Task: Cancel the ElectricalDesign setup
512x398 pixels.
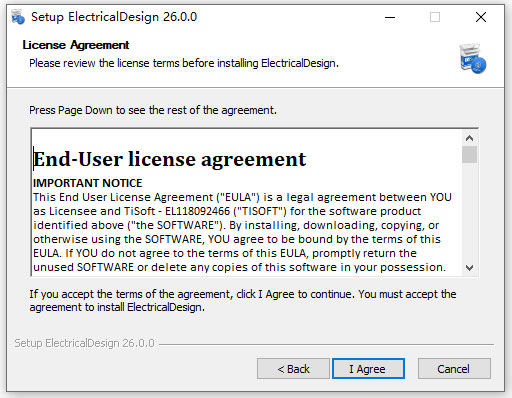Action: click(454, 369)
